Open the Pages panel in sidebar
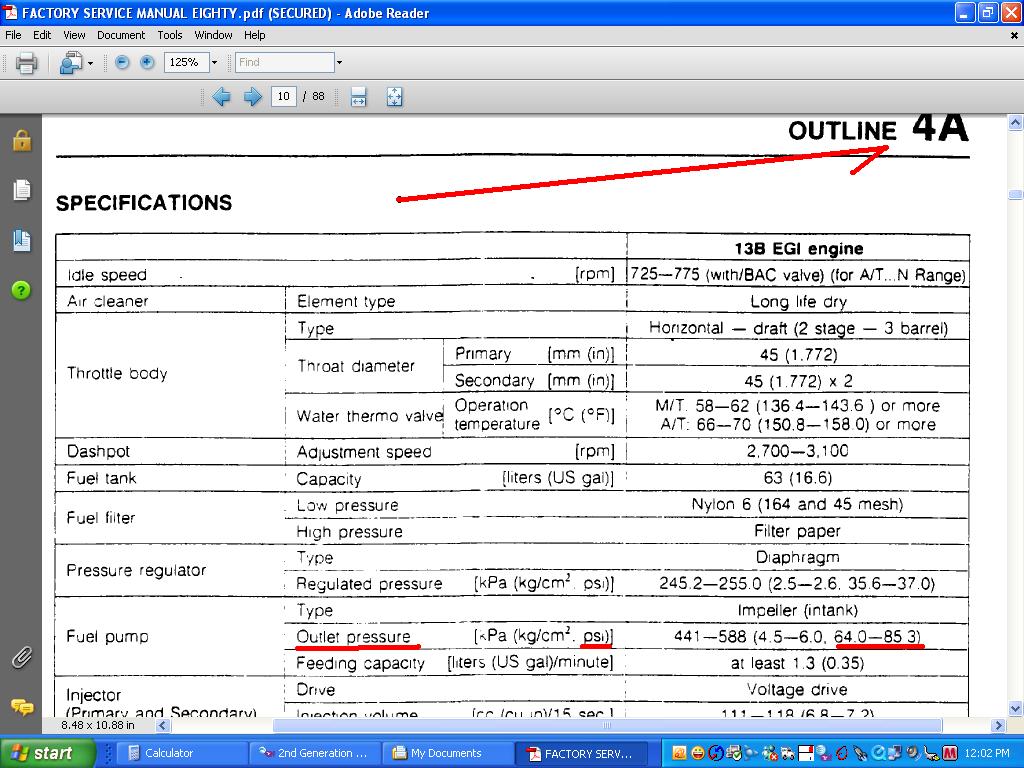The width and height of the screenshot is (1024, 768). click(x=21, y=189)
